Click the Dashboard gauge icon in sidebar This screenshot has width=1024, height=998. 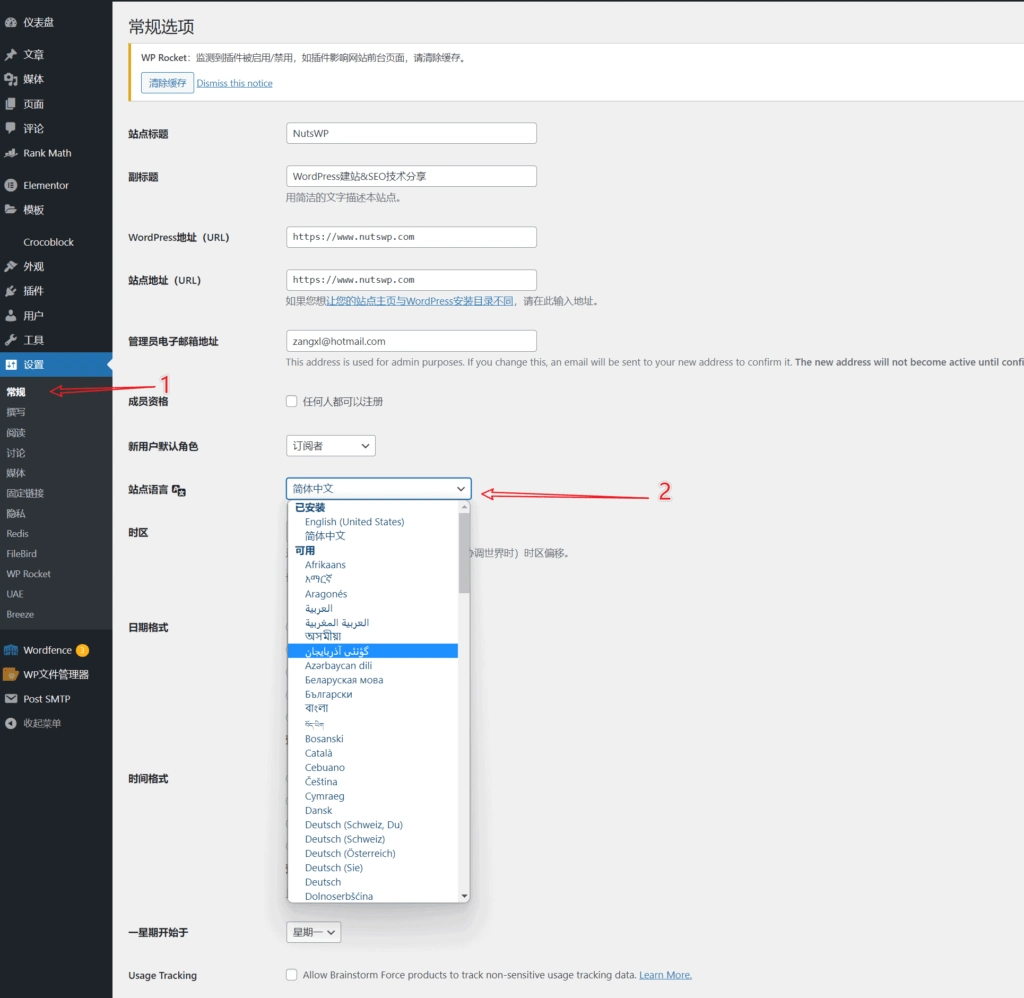coord(11,22)
